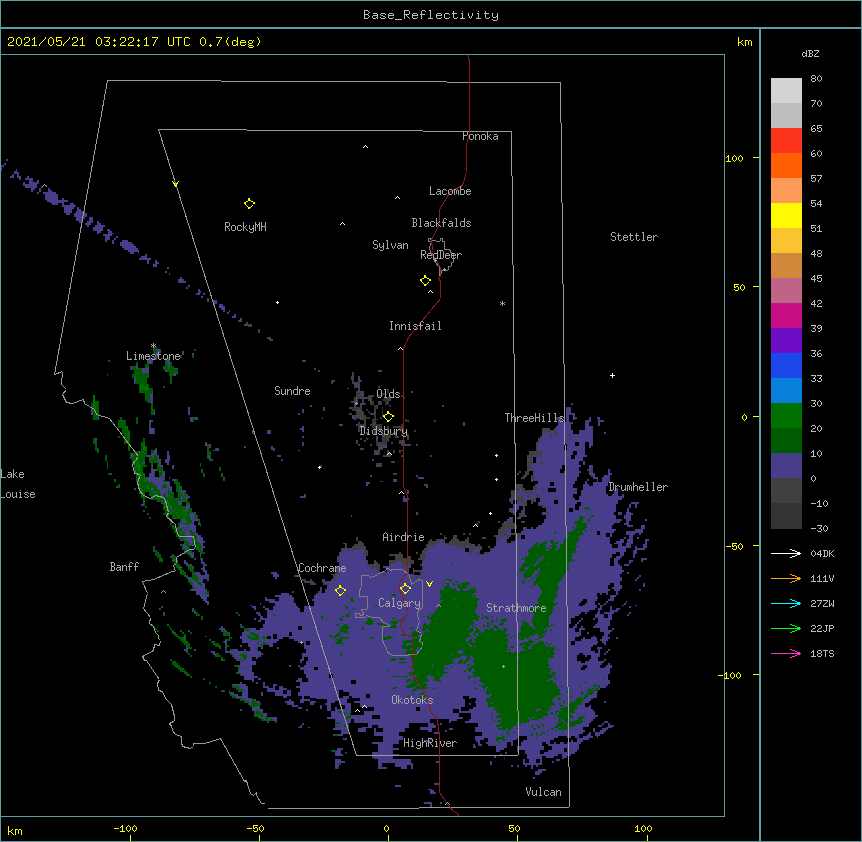The image size is (862, 842).
Task: Click the Banff town label
Action: pyautogui.click(x=124, y=567)
